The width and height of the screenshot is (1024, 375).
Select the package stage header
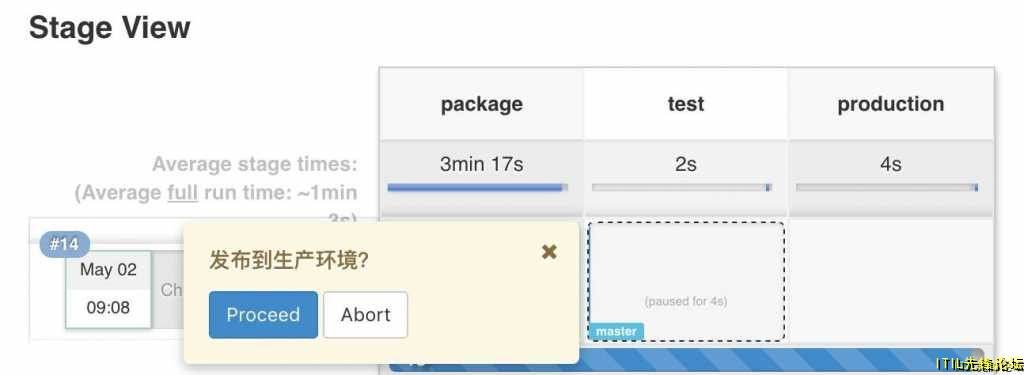click(x=481, y=104)
